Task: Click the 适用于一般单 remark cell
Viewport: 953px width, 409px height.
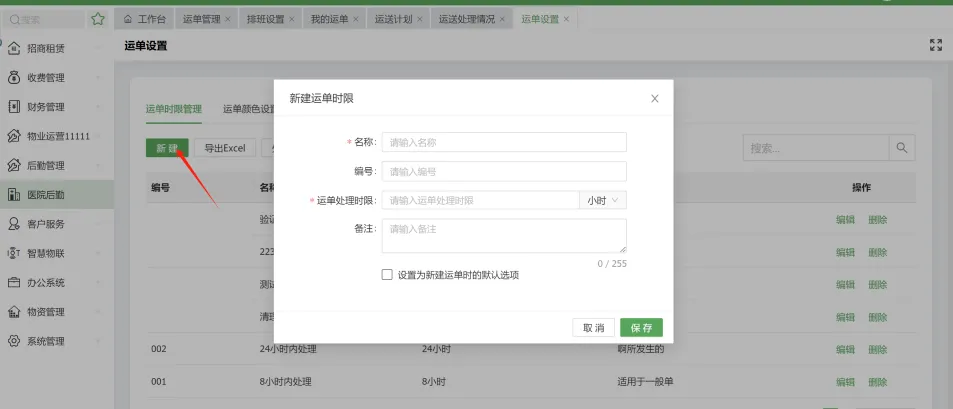Action: [x=645, y=382]
